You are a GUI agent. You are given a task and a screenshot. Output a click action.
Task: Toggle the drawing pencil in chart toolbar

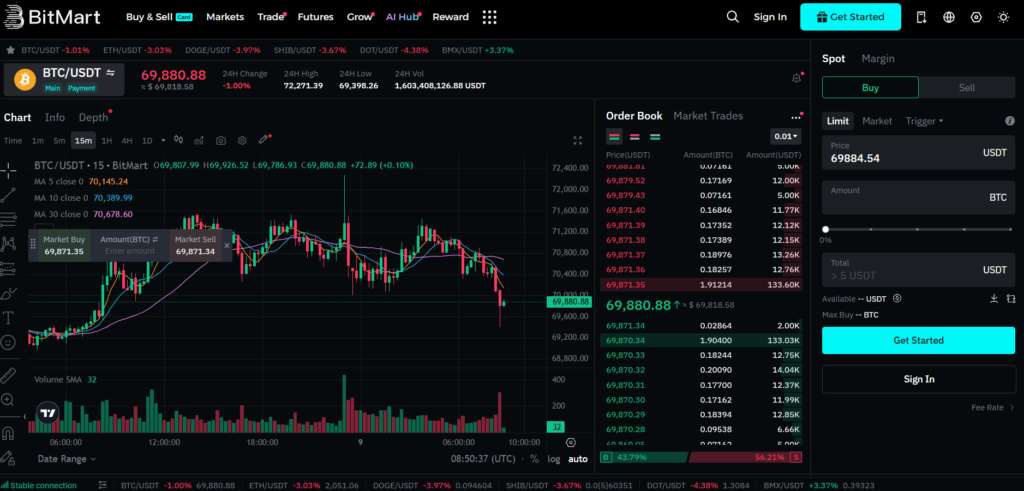pyautogui.click(x=263, y=140)
